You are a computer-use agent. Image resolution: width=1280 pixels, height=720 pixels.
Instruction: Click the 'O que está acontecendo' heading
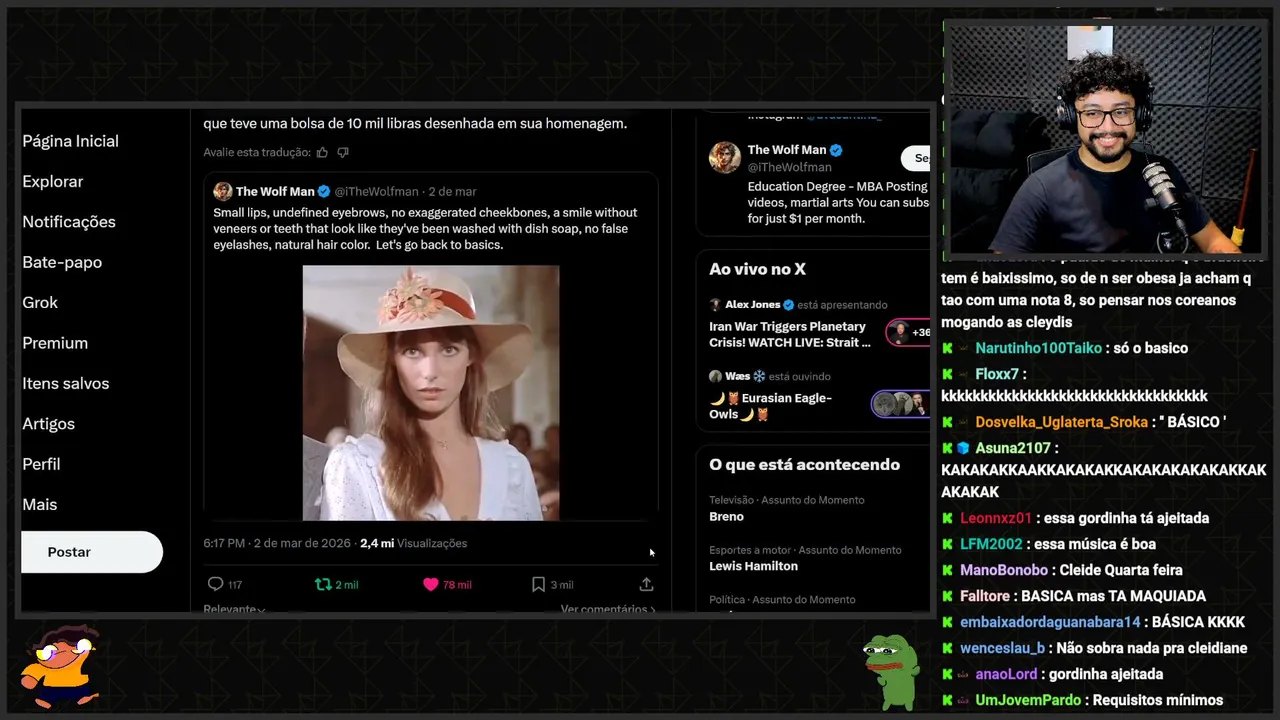804,465
